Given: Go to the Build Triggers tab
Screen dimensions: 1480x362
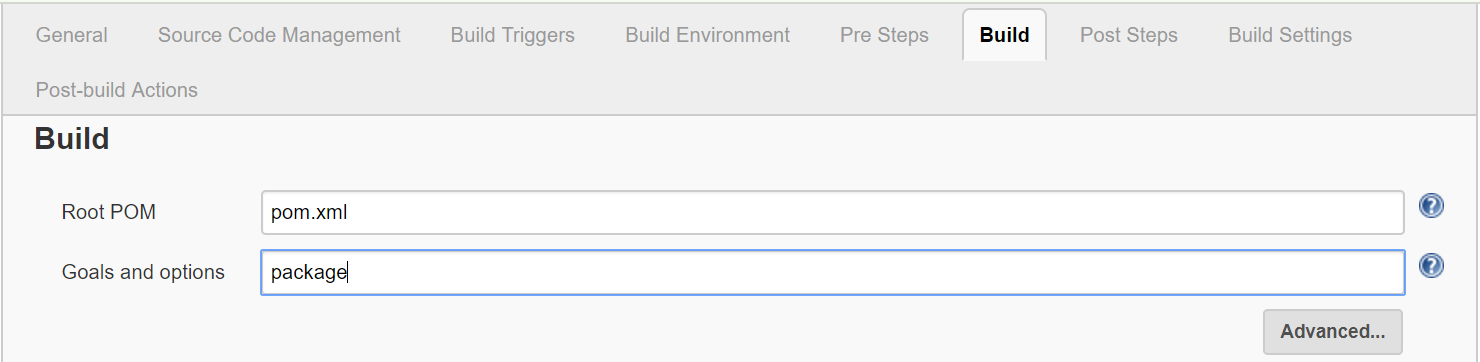Looking at the screenshot, I should pos(513,35).
